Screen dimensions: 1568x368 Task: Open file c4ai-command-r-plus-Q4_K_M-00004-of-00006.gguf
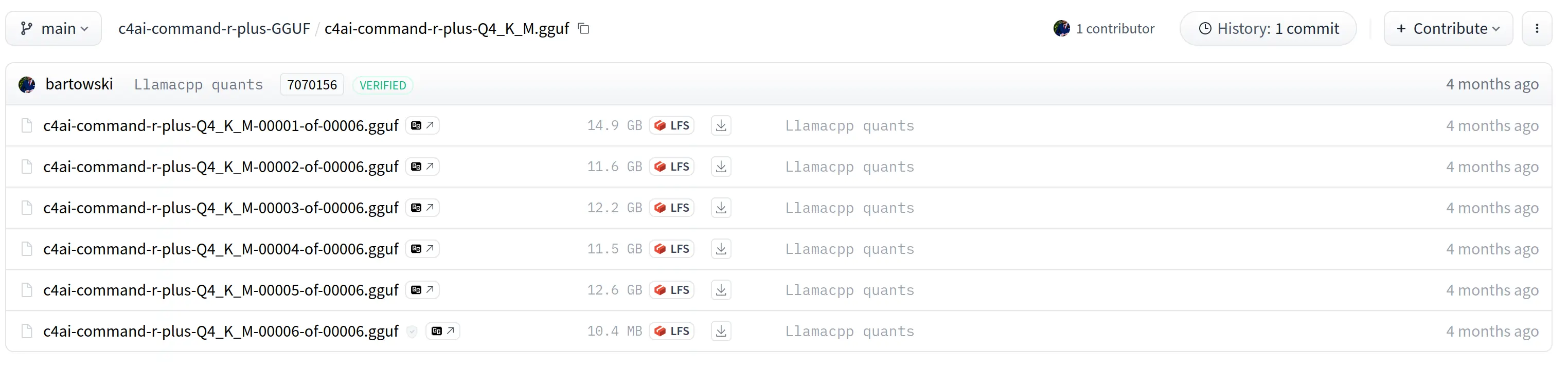(221, 249)
